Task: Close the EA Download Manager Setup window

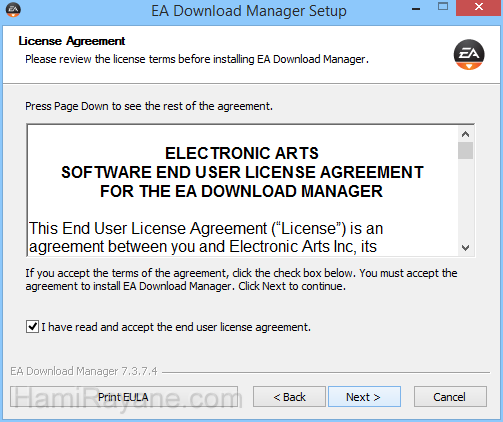Action: [479, 7]
